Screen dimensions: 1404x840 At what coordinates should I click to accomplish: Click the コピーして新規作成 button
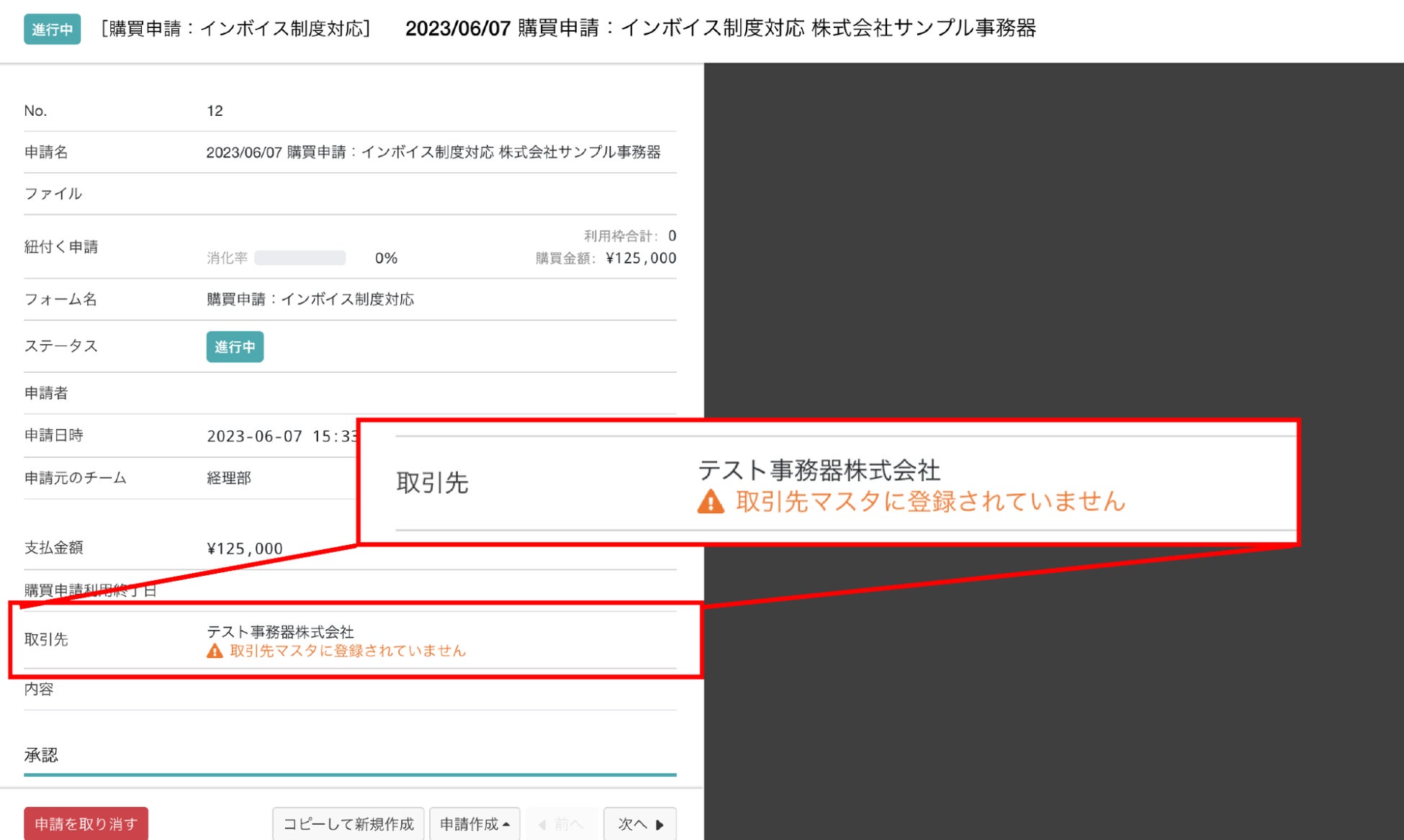tap(348, 824)
